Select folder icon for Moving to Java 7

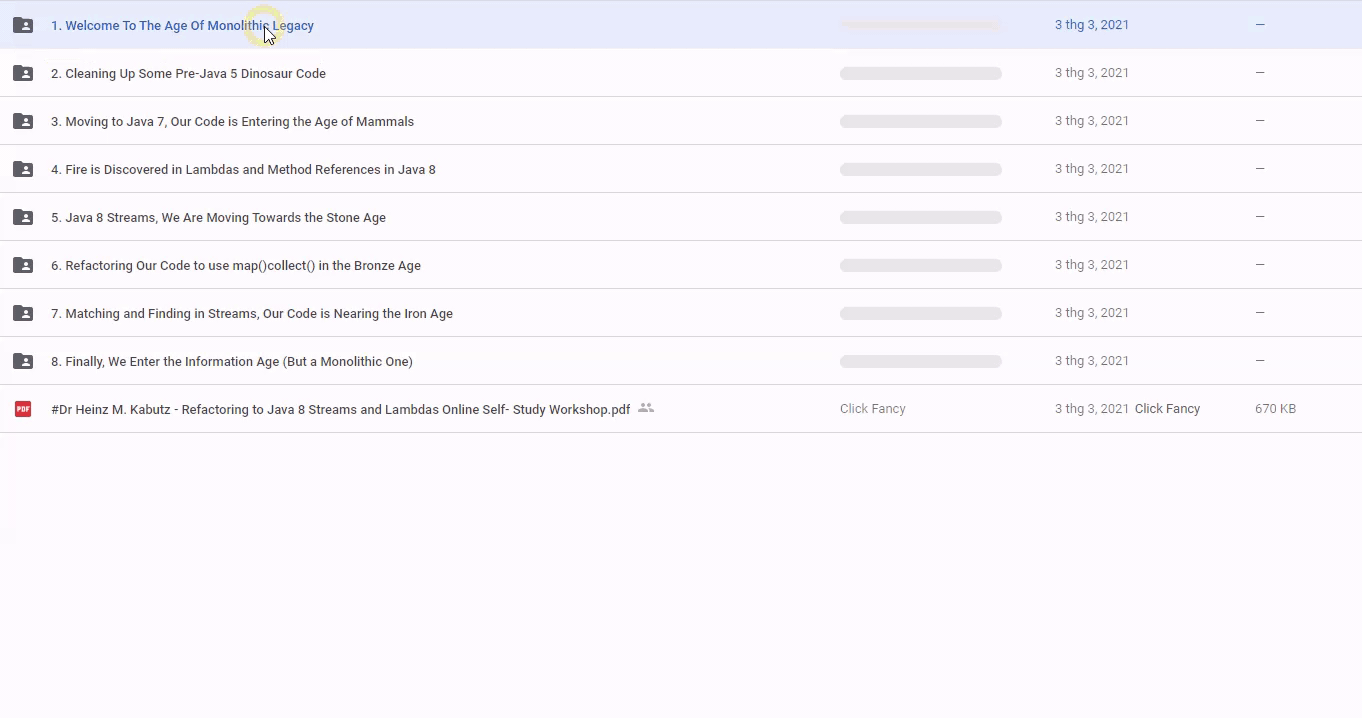pyautogui.click(x=23, y=121)
